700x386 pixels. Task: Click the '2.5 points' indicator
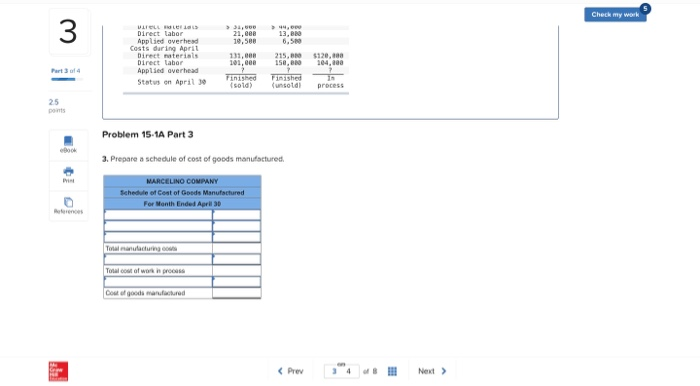[x=57, y=106]
